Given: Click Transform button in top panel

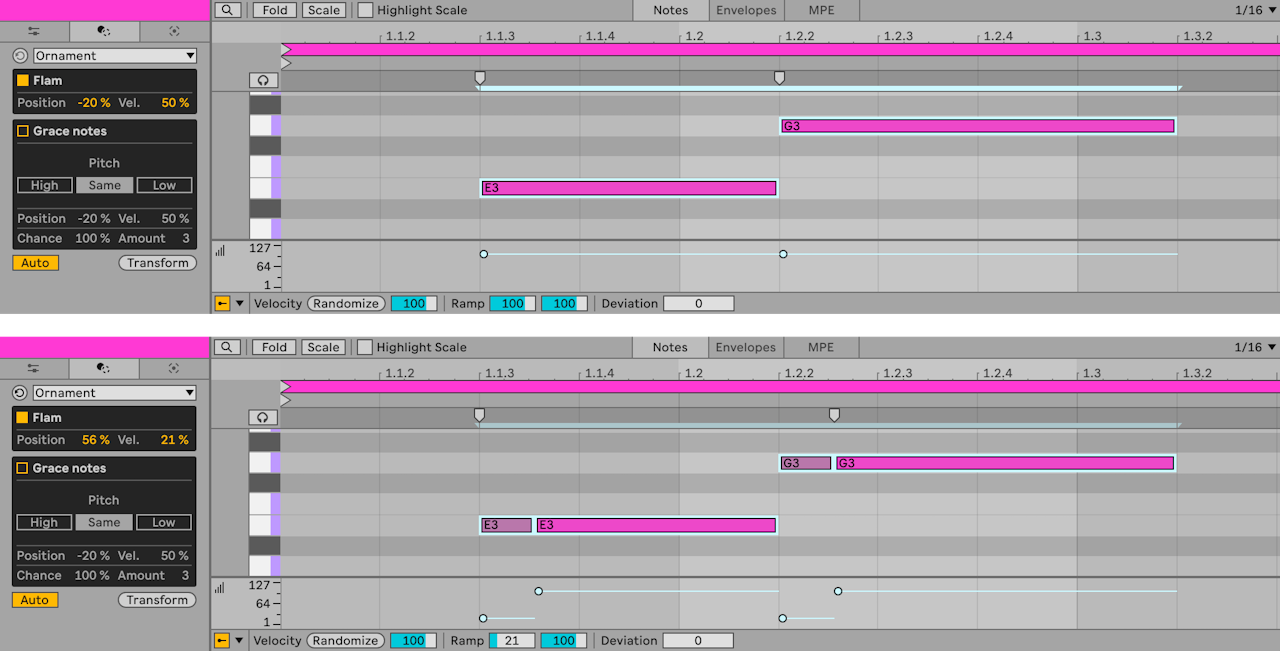Looking at the screenshot, I should [158, 263].
